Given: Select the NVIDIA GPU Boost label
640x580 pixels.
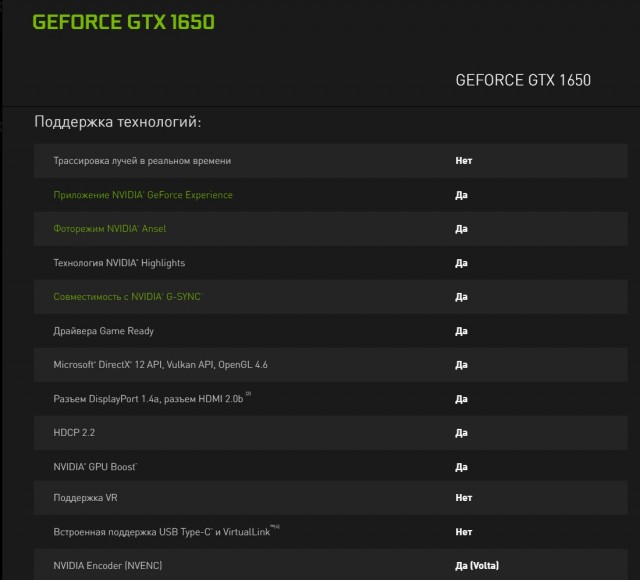Looking at the screenshot, I should [96, 467].
